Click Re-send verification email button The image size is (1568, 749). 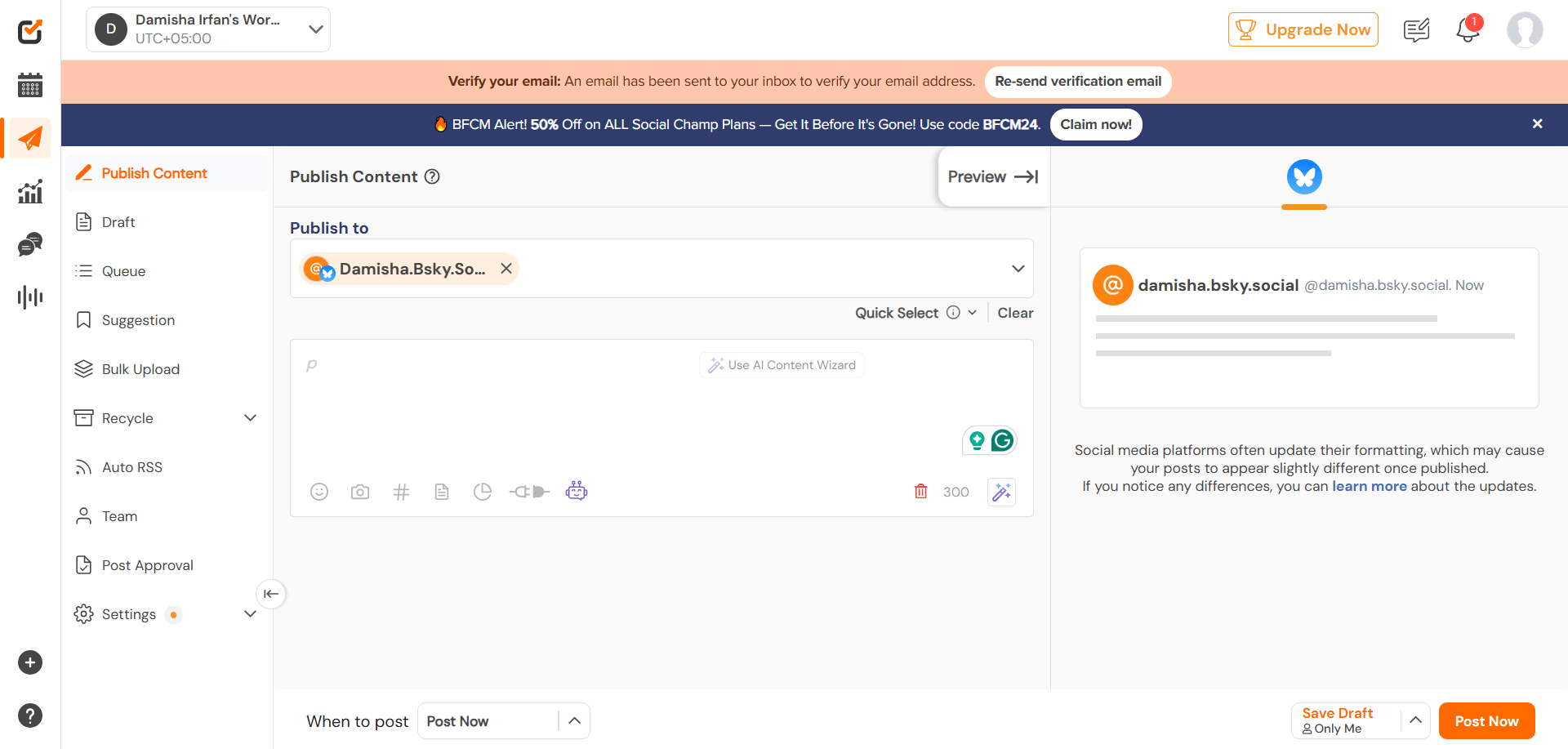click(x=1078, y=82)
